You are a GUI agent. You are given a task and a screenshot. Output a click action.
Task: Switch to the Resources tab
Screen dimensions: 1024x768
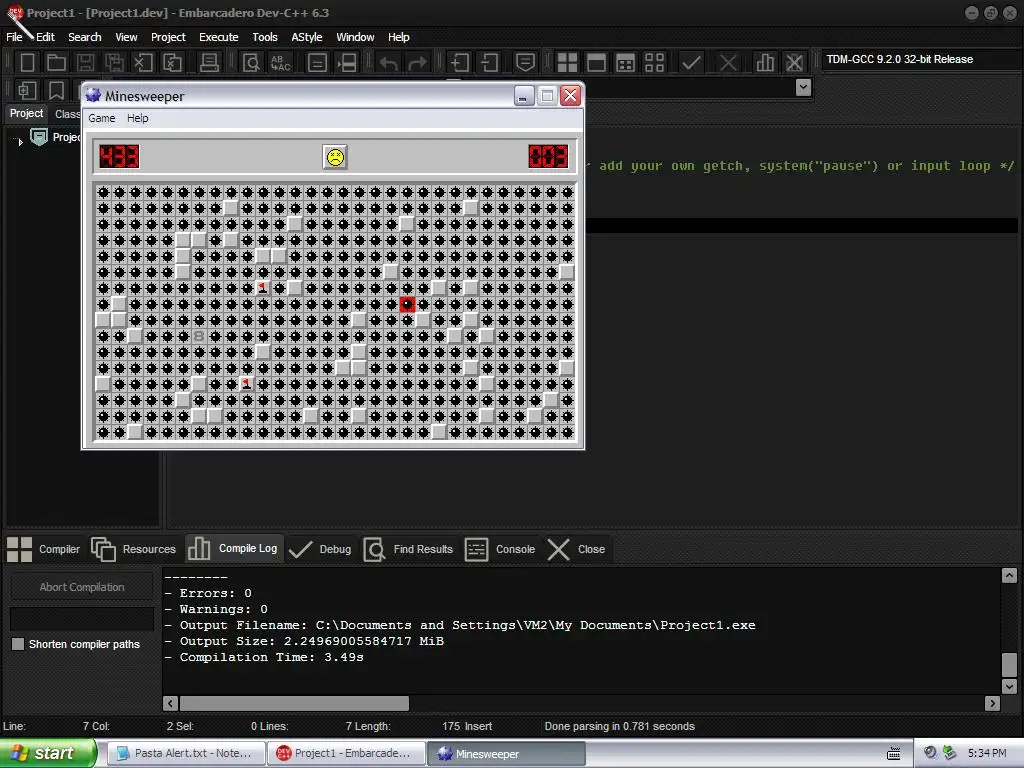tap(134, 549)
